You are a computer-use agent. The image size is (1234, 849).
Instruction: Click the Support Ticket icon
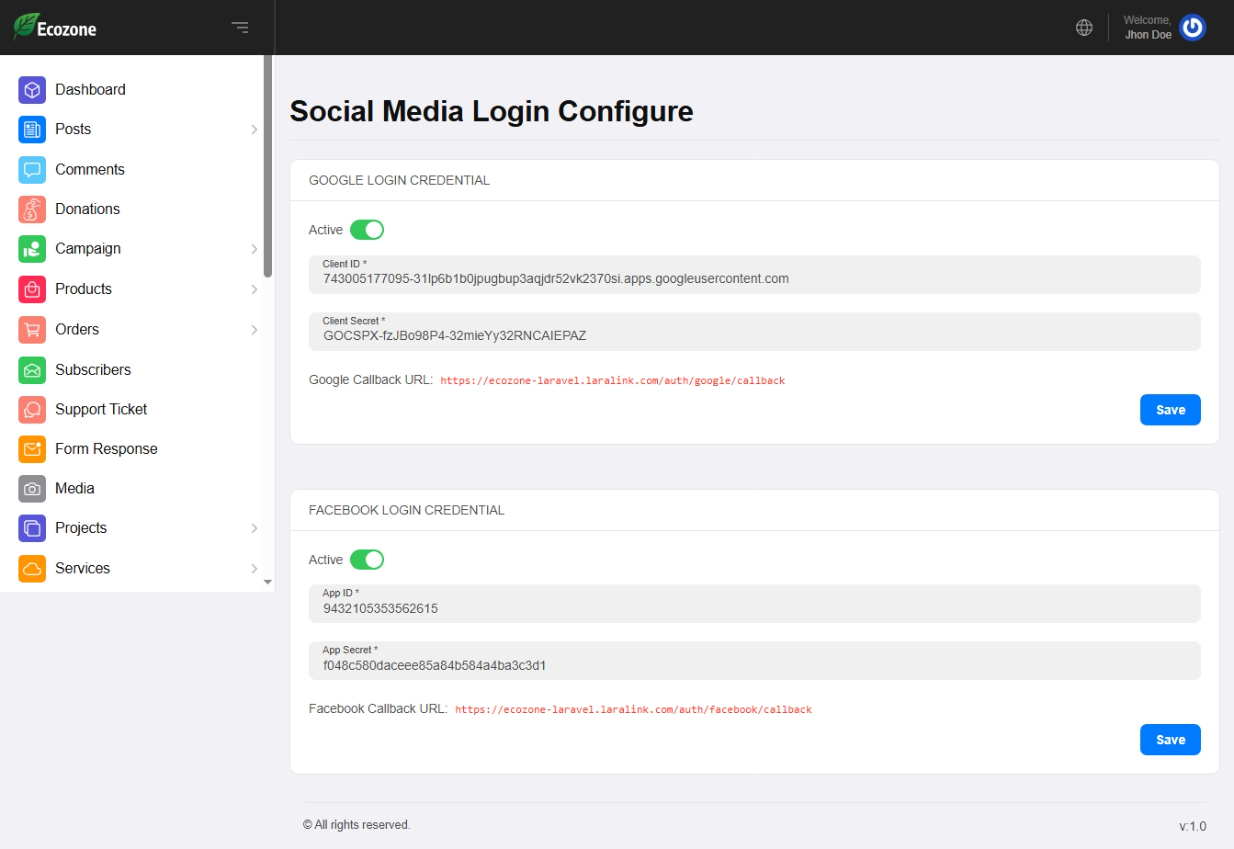32,409
